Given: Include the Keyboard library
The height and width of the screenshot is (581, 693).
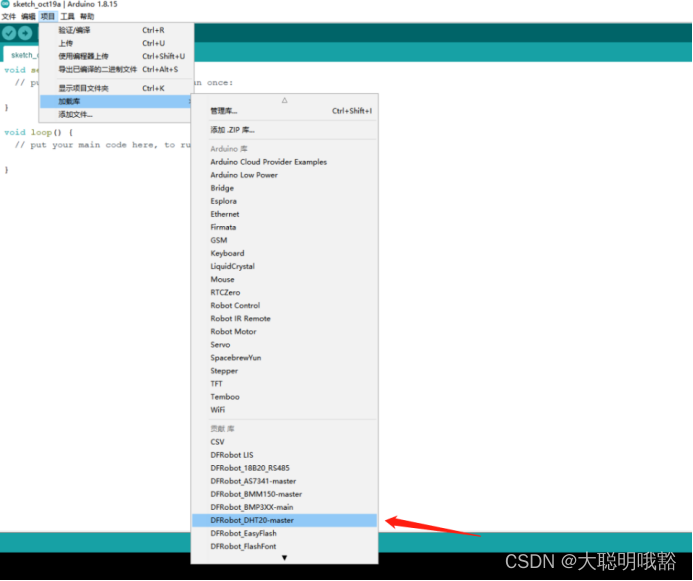Looking at the screenshot, I should pos(285,253).
